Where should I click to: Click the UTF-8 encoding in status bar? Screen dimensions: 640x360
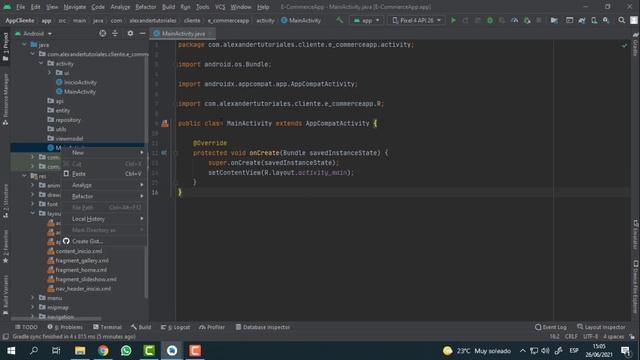click(x=590, y=337)
